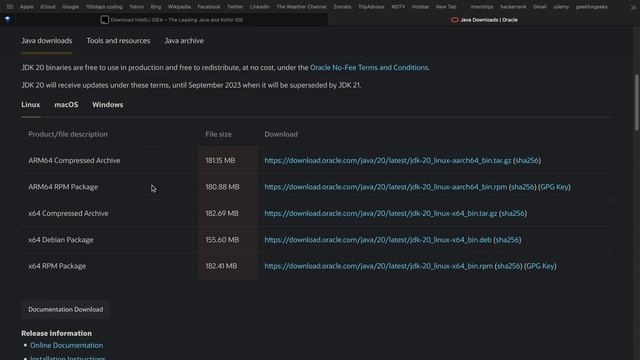Open the Apple bookmark

pyautogui.click(x=27, y=7)
